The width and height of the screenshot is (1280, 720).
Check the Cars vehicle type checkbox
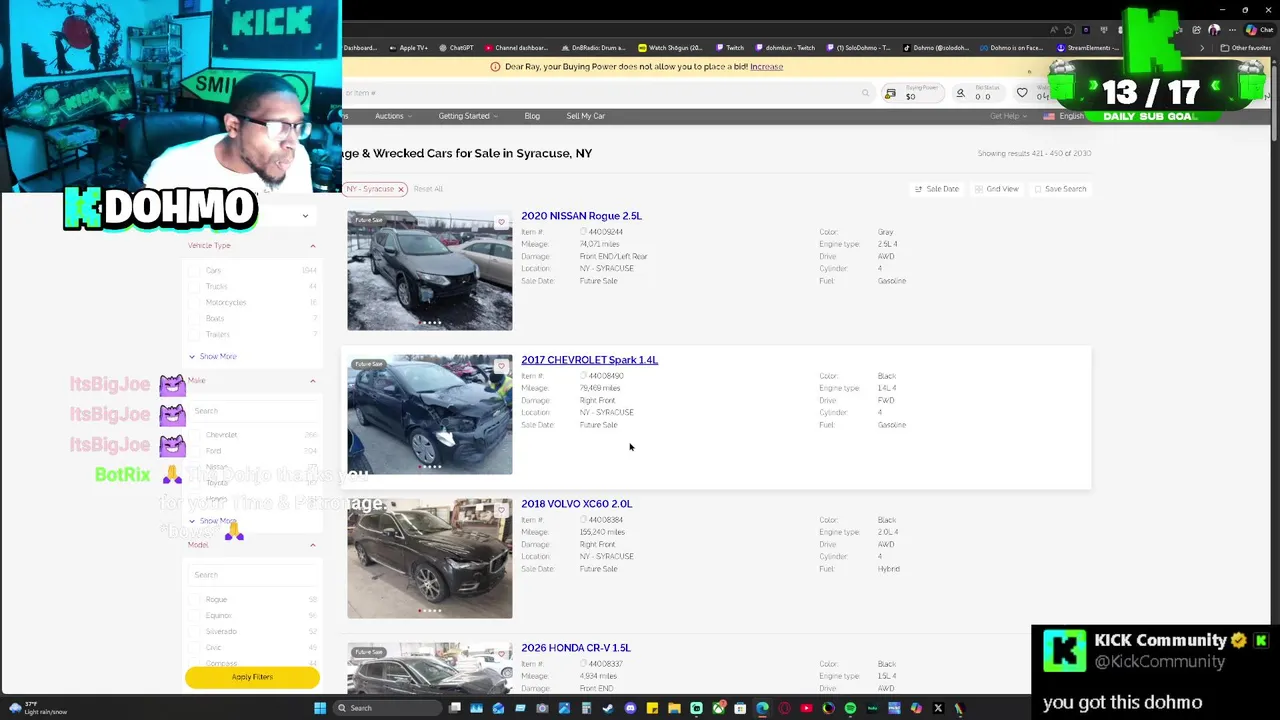(x=194, y=270)
